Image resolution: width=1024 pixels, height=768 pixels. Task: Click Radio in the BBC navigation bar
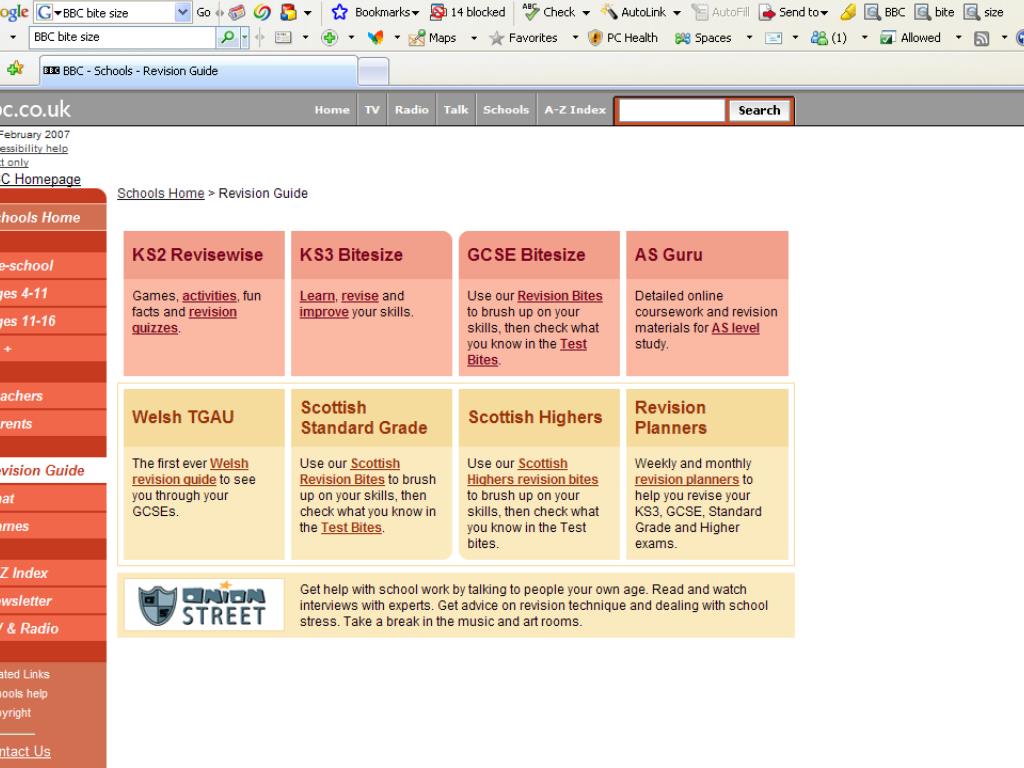click(x=411, y=110)
